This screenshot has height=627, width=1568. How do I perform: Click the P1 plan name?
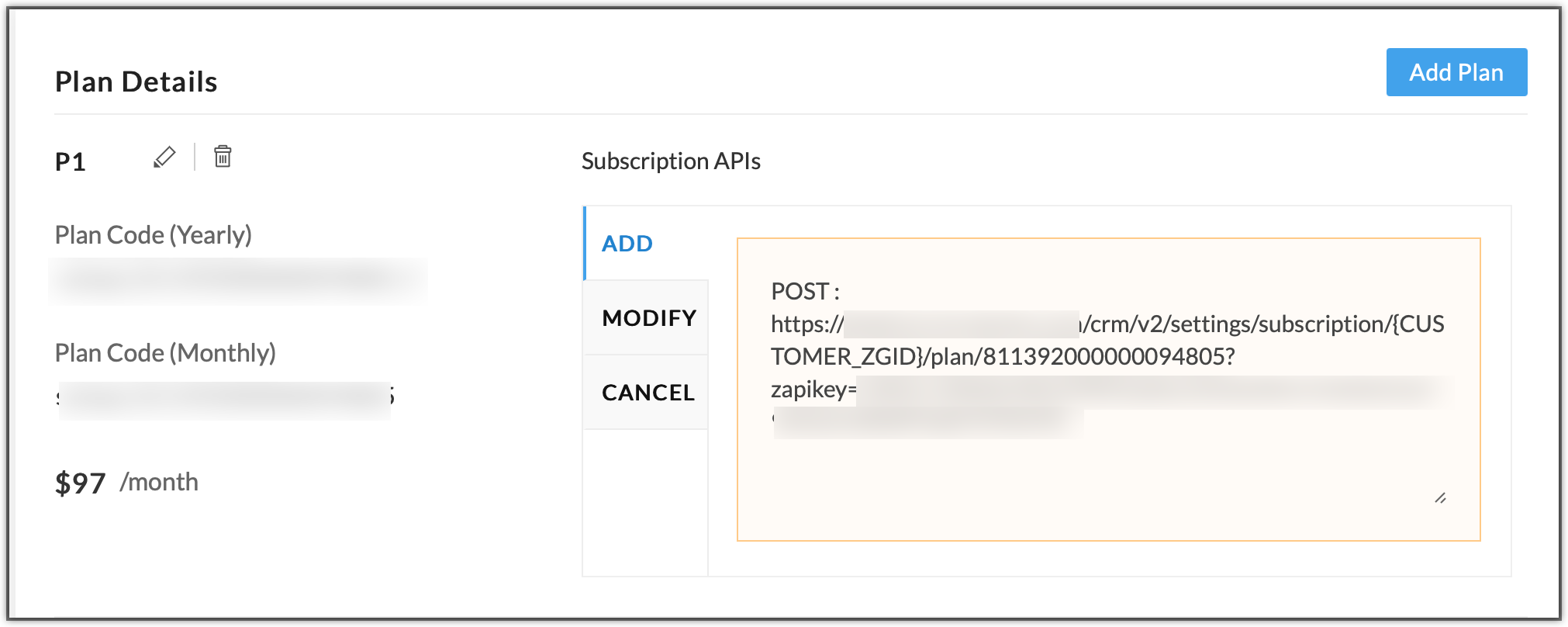coord(71,161)
